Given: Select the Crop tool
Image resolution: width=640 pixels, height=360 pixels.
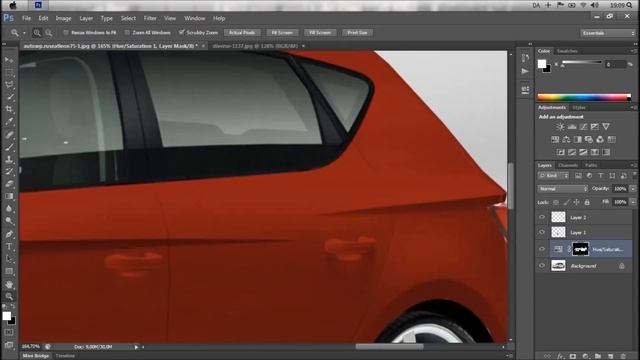Looking at the screenshot, I should [x=9, y=109].
